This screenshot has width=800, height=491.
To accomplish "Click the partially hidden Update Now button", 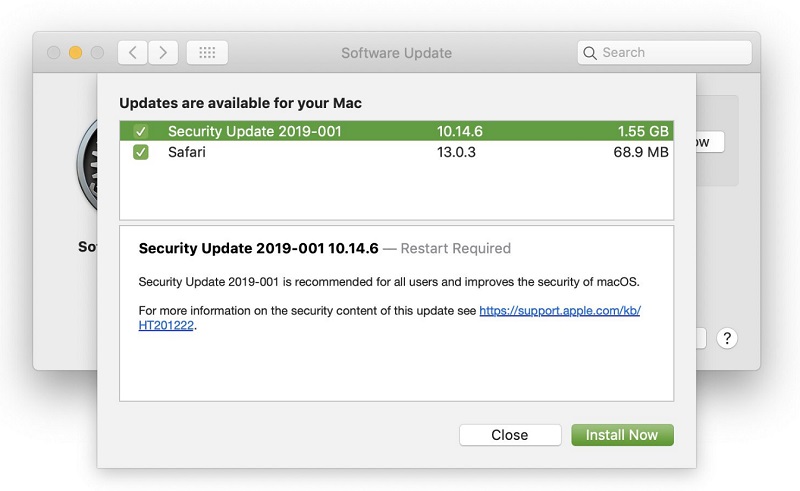I will pos(709,142).
